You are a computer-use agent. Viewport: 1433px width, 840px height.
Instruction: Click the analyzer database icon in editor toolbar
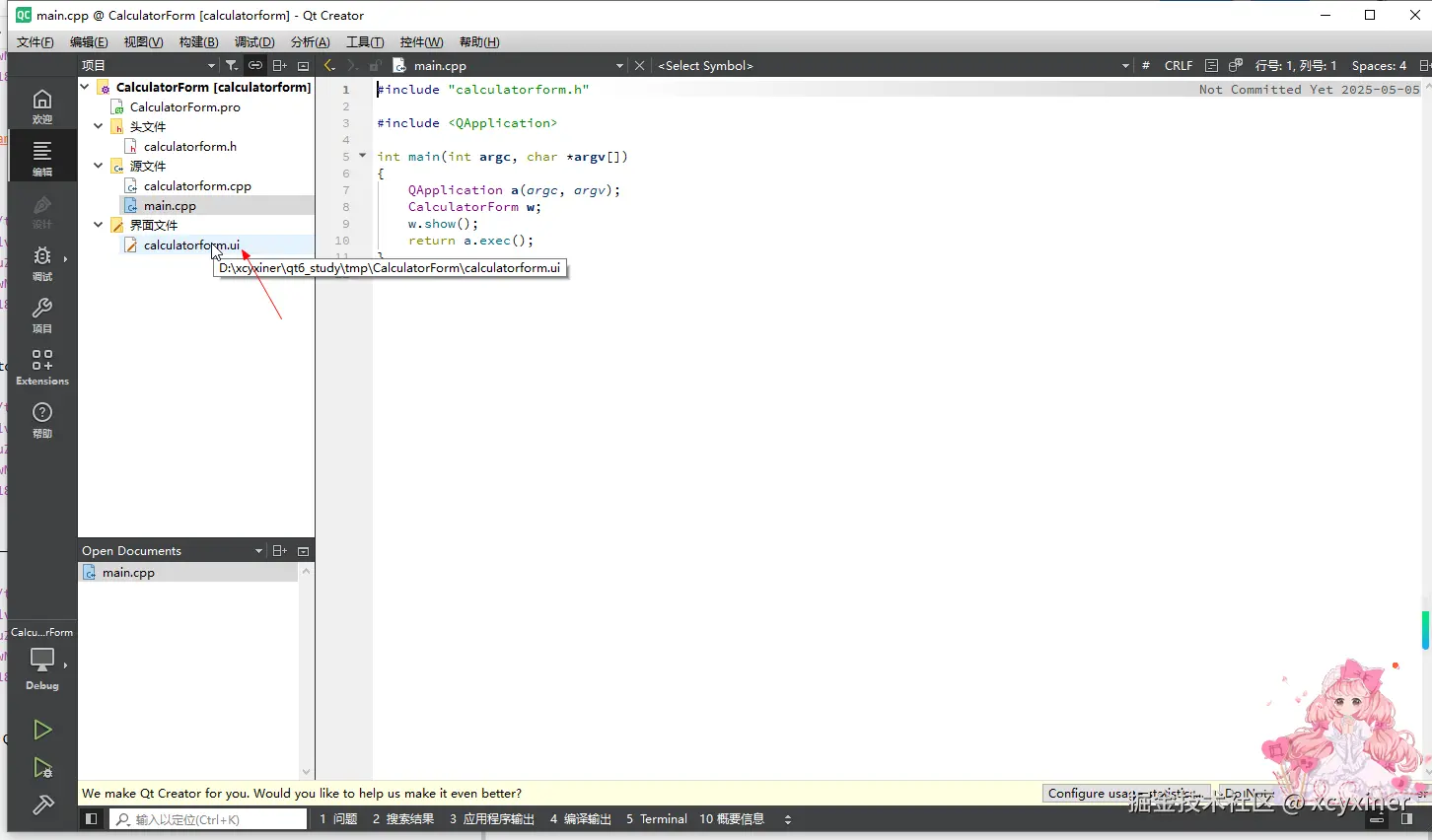[1235, 66]
